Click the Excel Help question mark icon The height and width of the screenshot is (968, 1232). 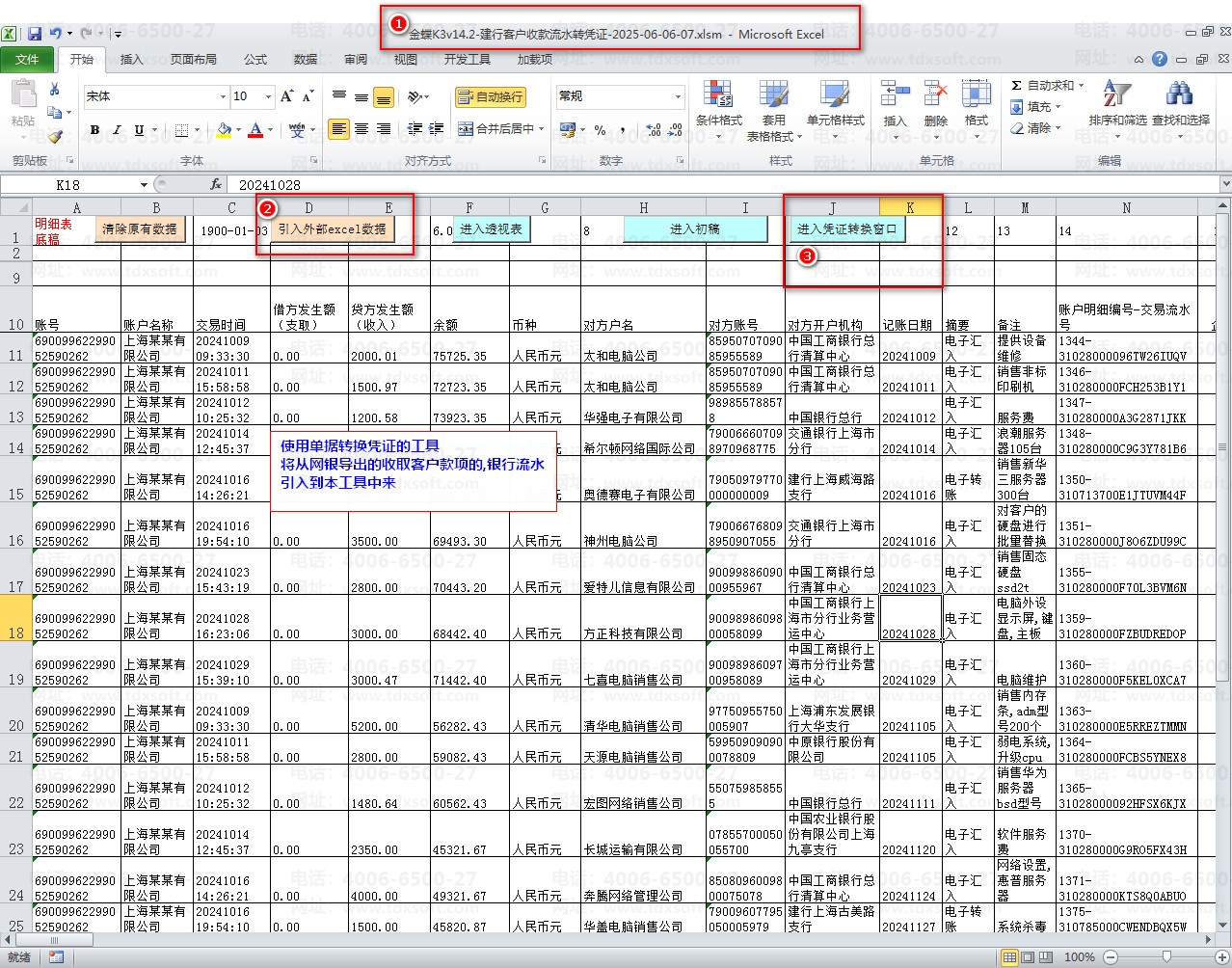point(1160,60)
